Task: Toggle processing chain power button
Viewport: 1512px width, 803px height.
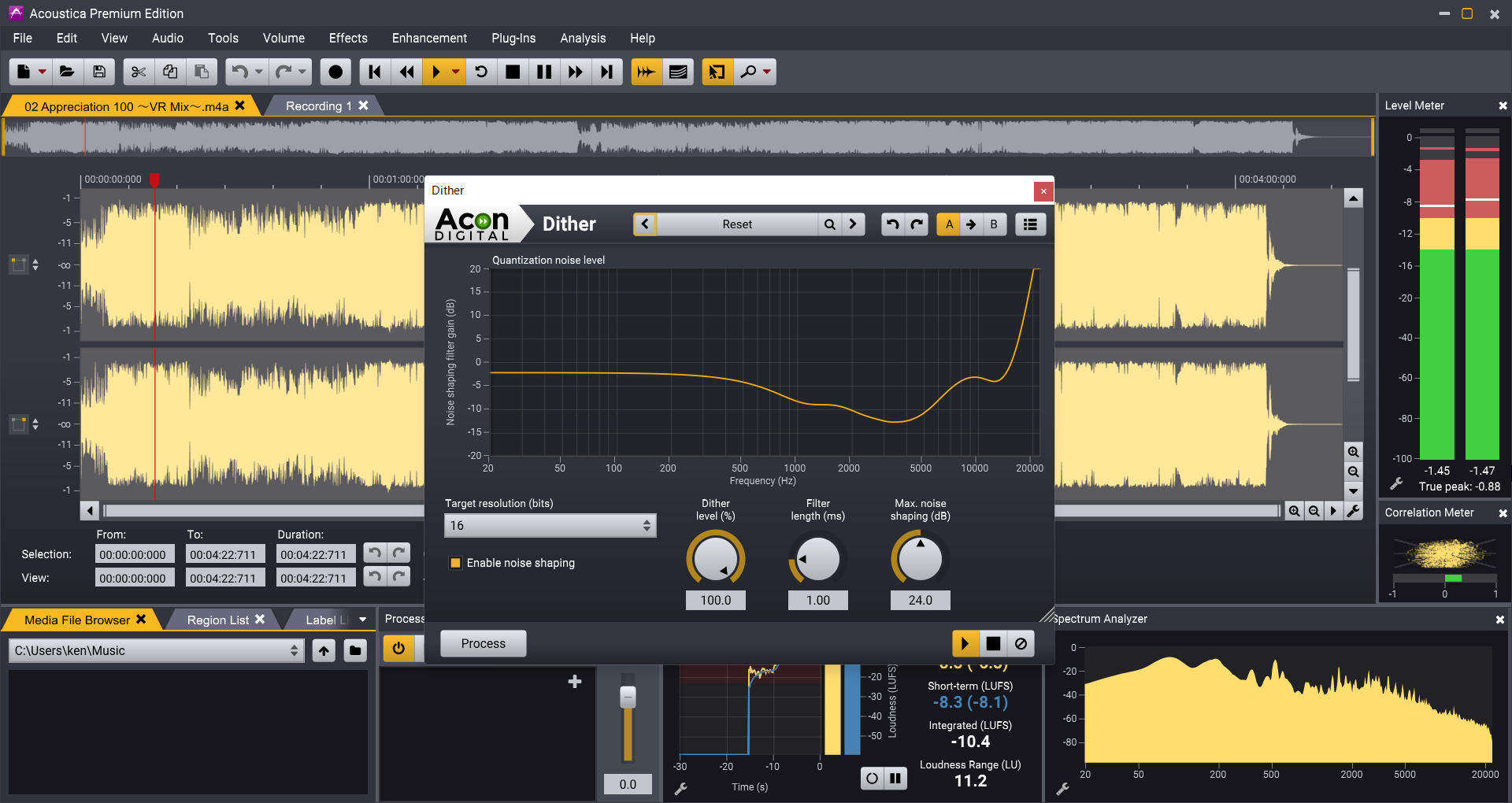Action: [x=399, y=648]
